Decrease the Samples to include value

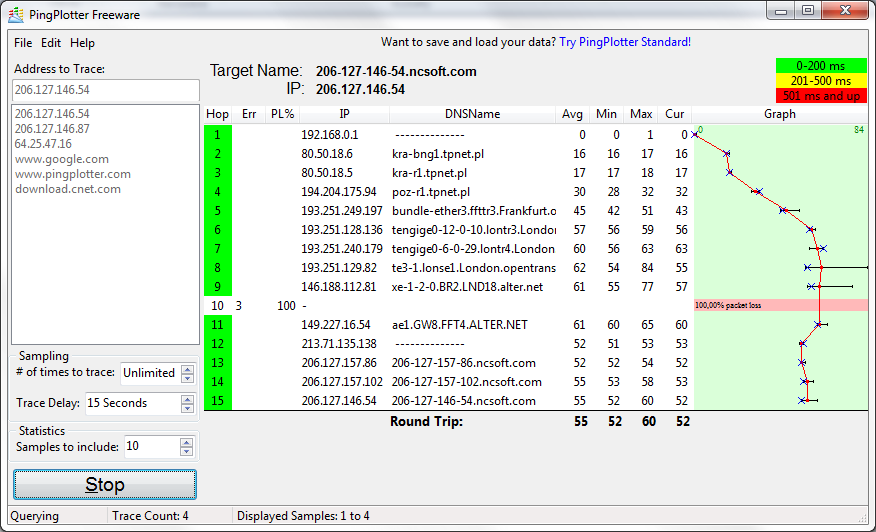(x=187, y=452)
